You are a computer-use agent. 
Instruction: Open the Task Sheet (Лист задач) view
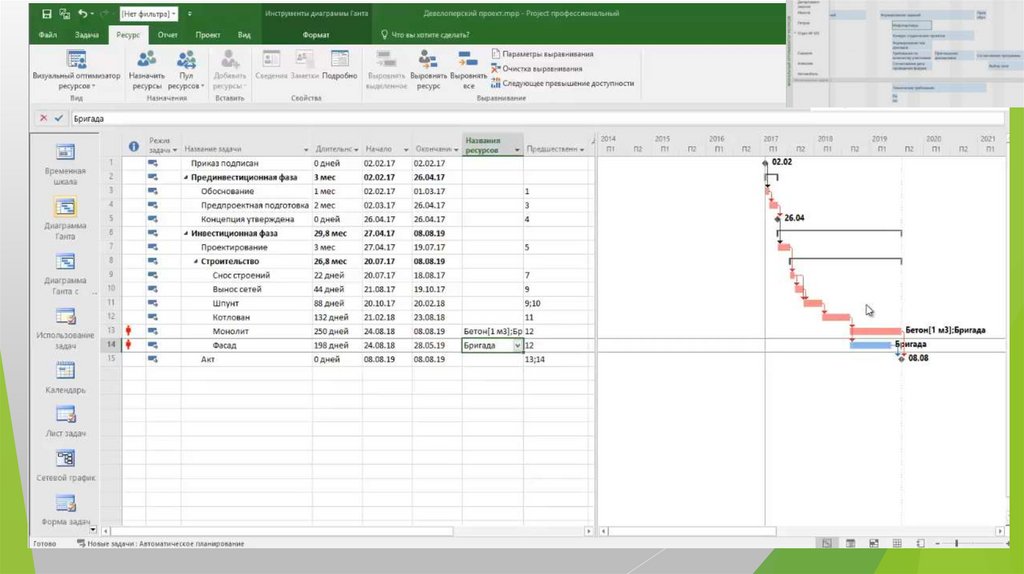pos(65,421)
